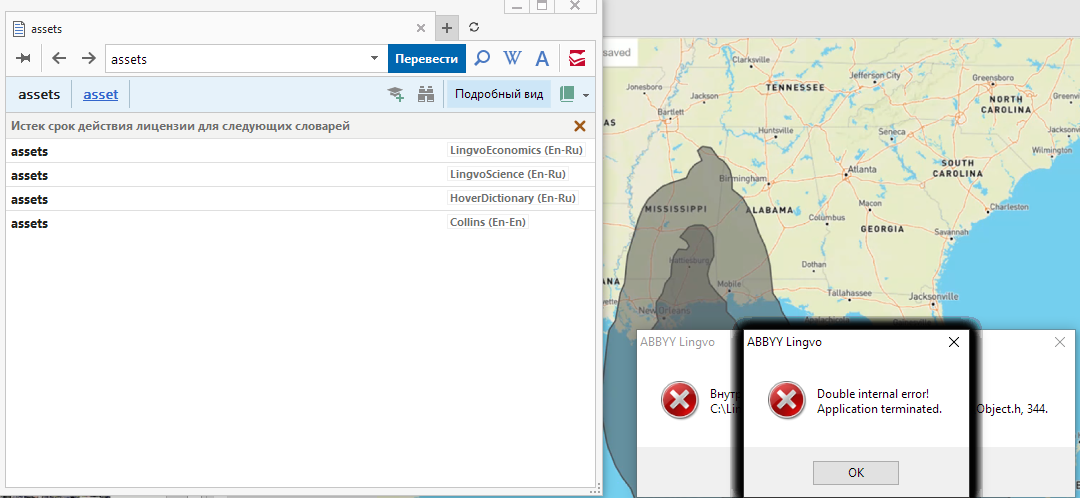Screen dimensions: 1080x498
Task: Expand the arrow next to the green book
Action: click(586, 95)
